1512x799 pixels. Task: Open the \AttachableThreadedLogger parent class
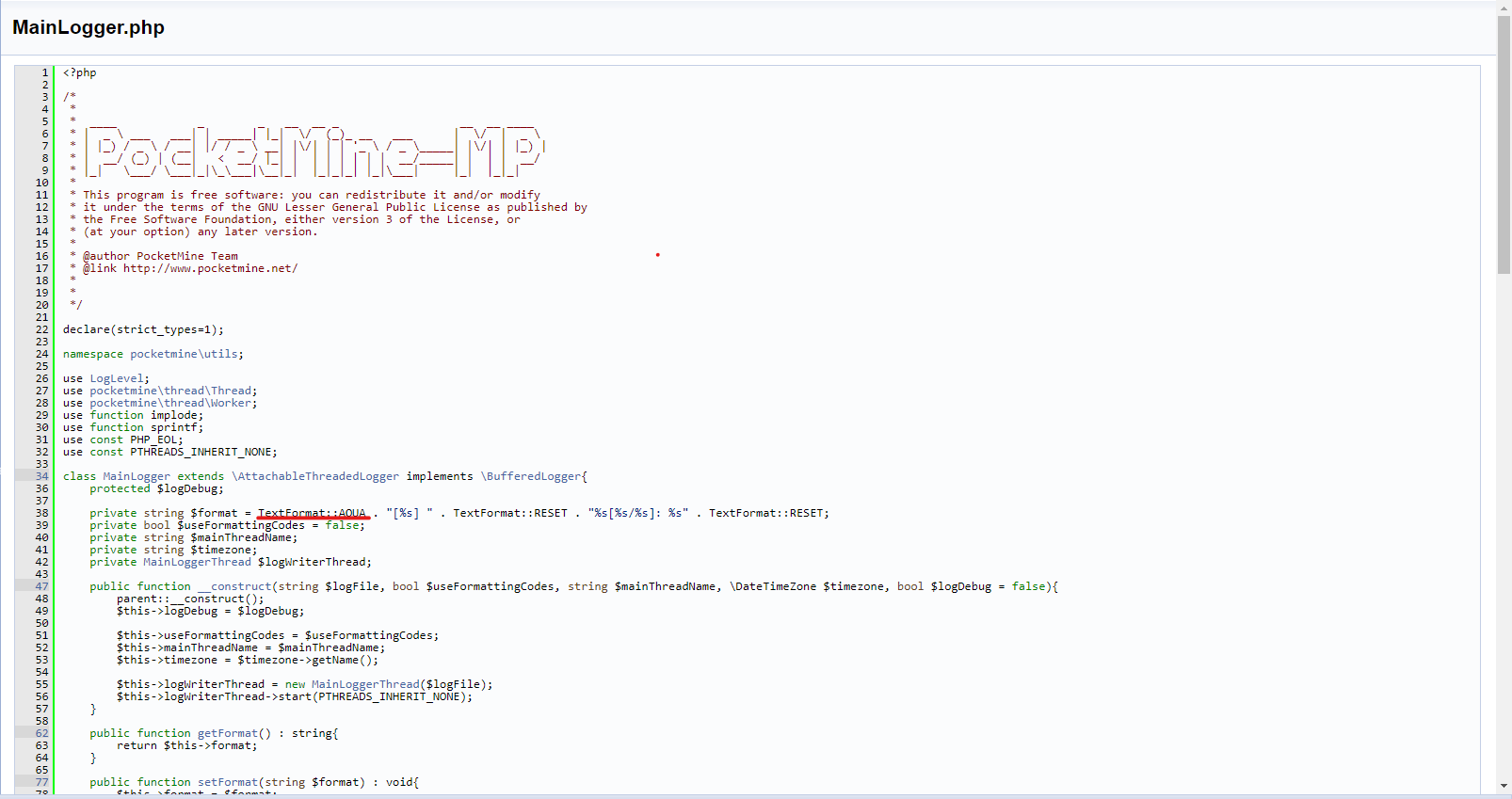315,477
